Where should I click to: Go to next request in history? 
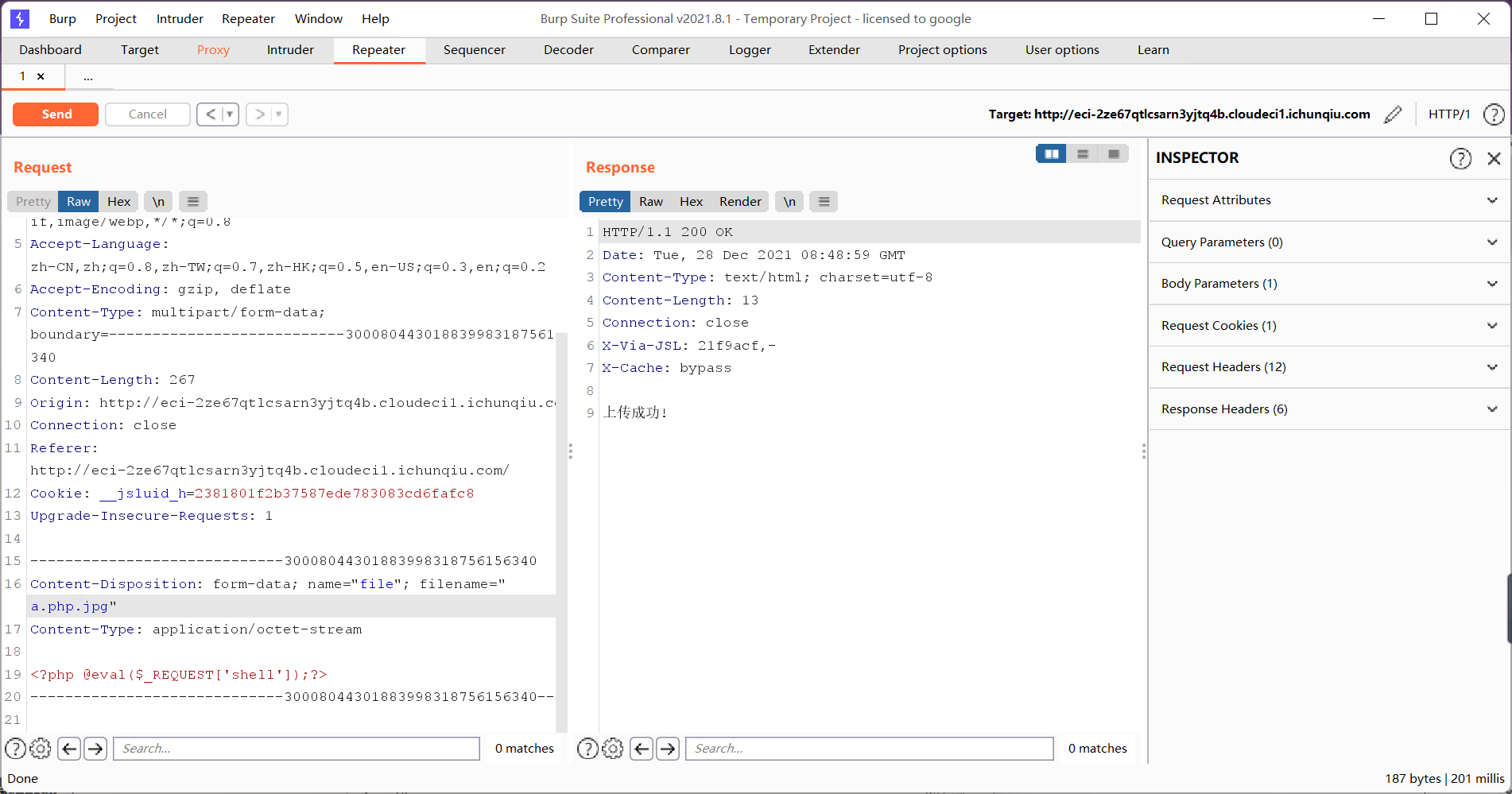pos(259,114)
